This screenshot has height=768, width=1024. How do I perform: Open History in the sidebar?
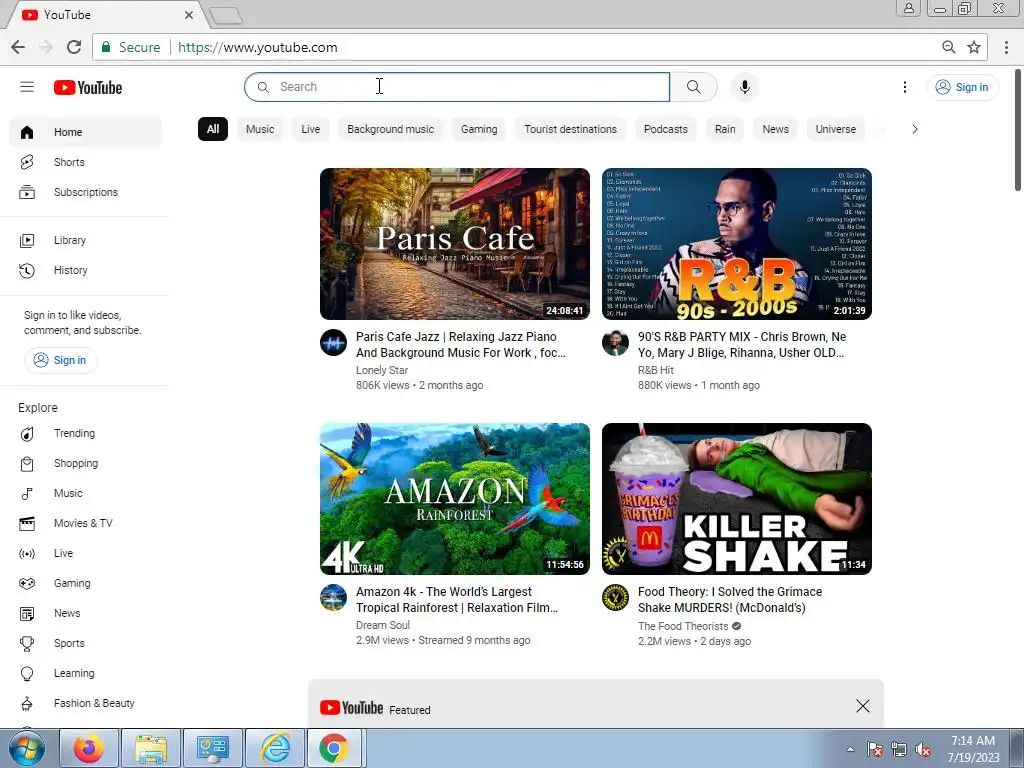click(x=86, y=270)
